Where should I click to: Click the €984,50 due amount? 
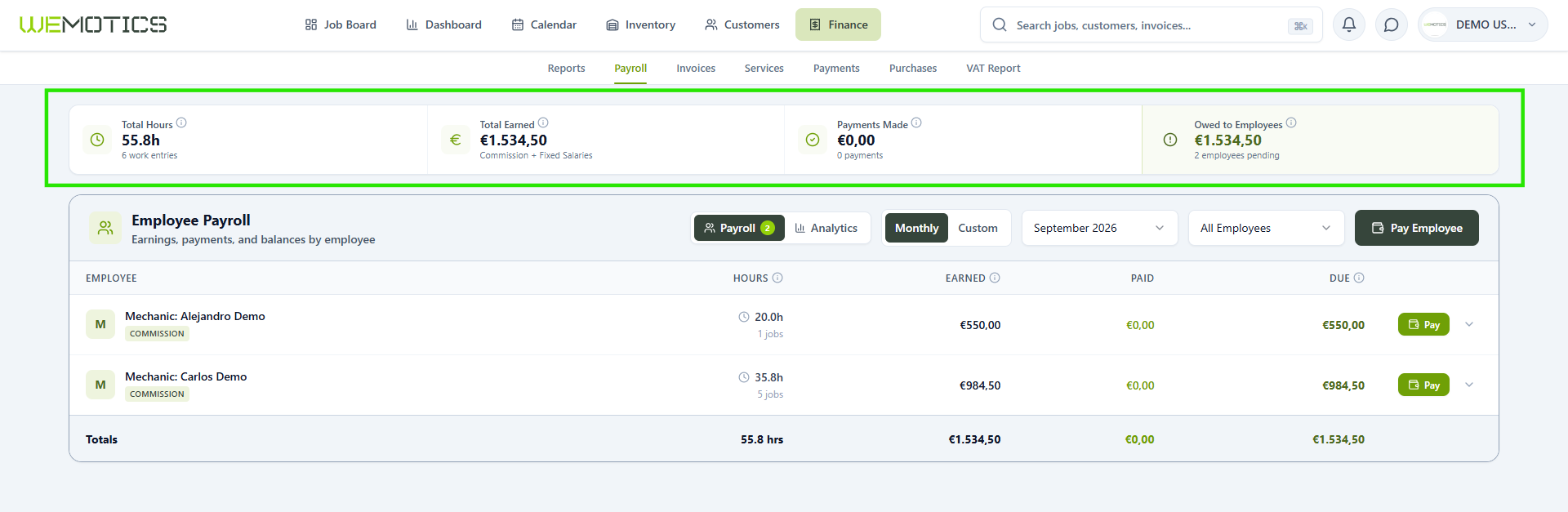pyautogui.click(x=1343, y=385)
